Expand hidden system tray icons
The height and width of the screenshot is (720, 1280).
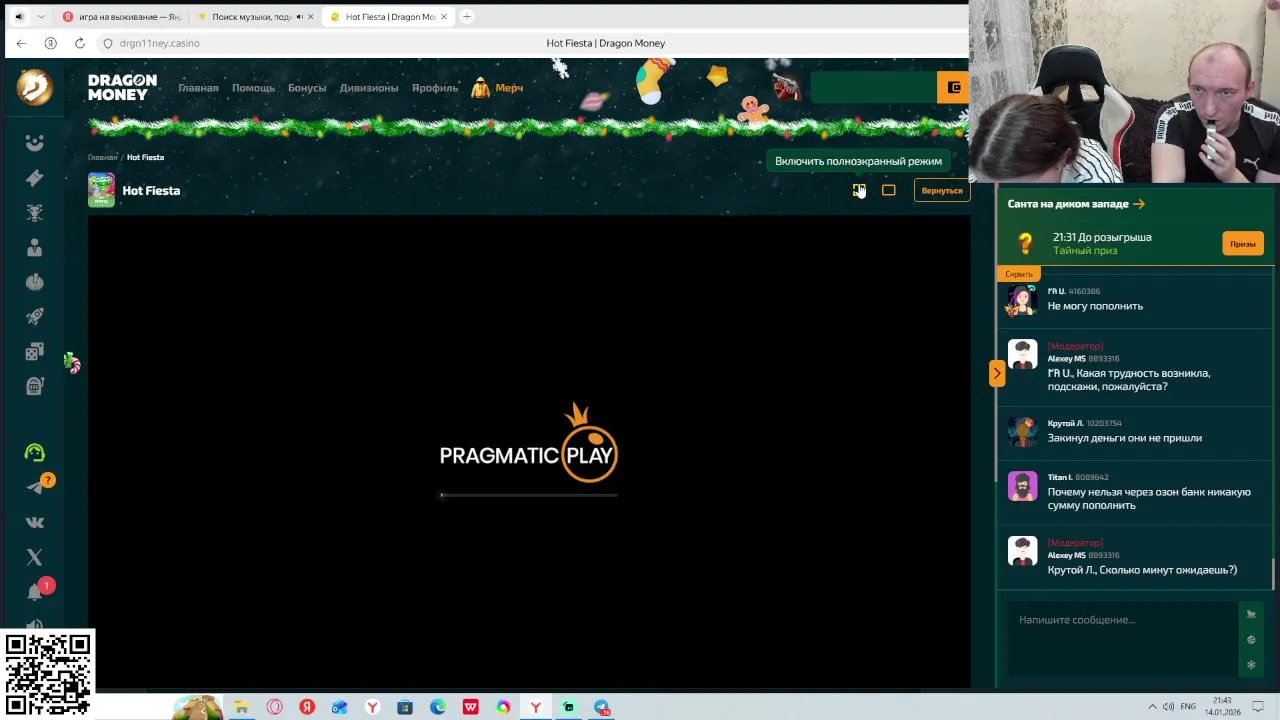[1152, 707]
